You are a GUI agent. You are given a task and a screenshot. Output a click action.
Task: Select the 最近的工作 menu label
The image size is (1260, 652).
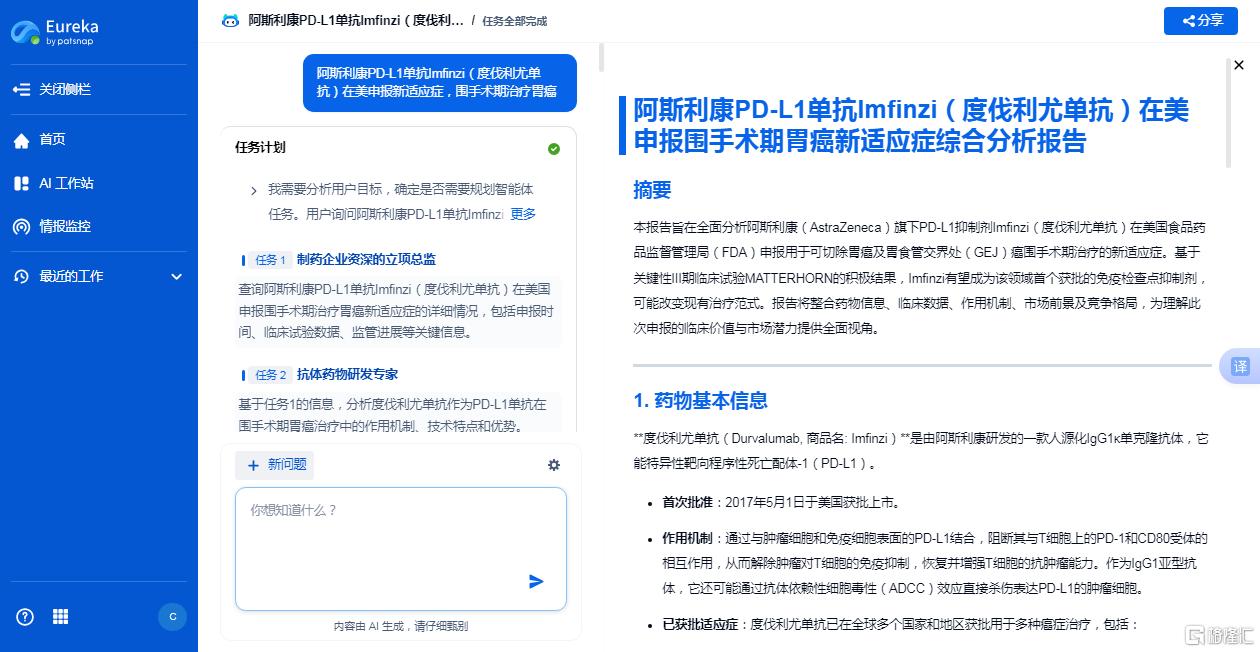(71, 276)
